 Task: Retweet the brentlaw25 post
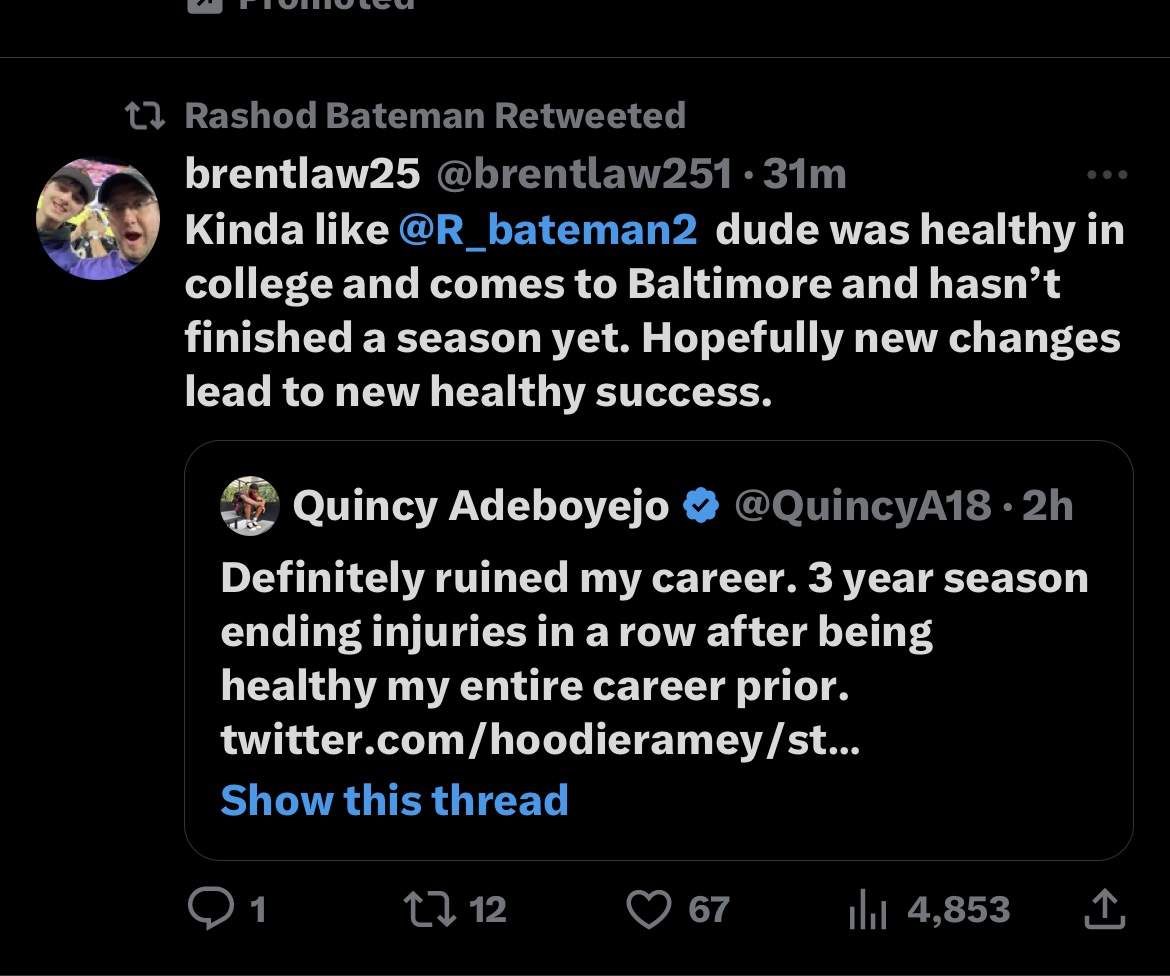point(430,910)
